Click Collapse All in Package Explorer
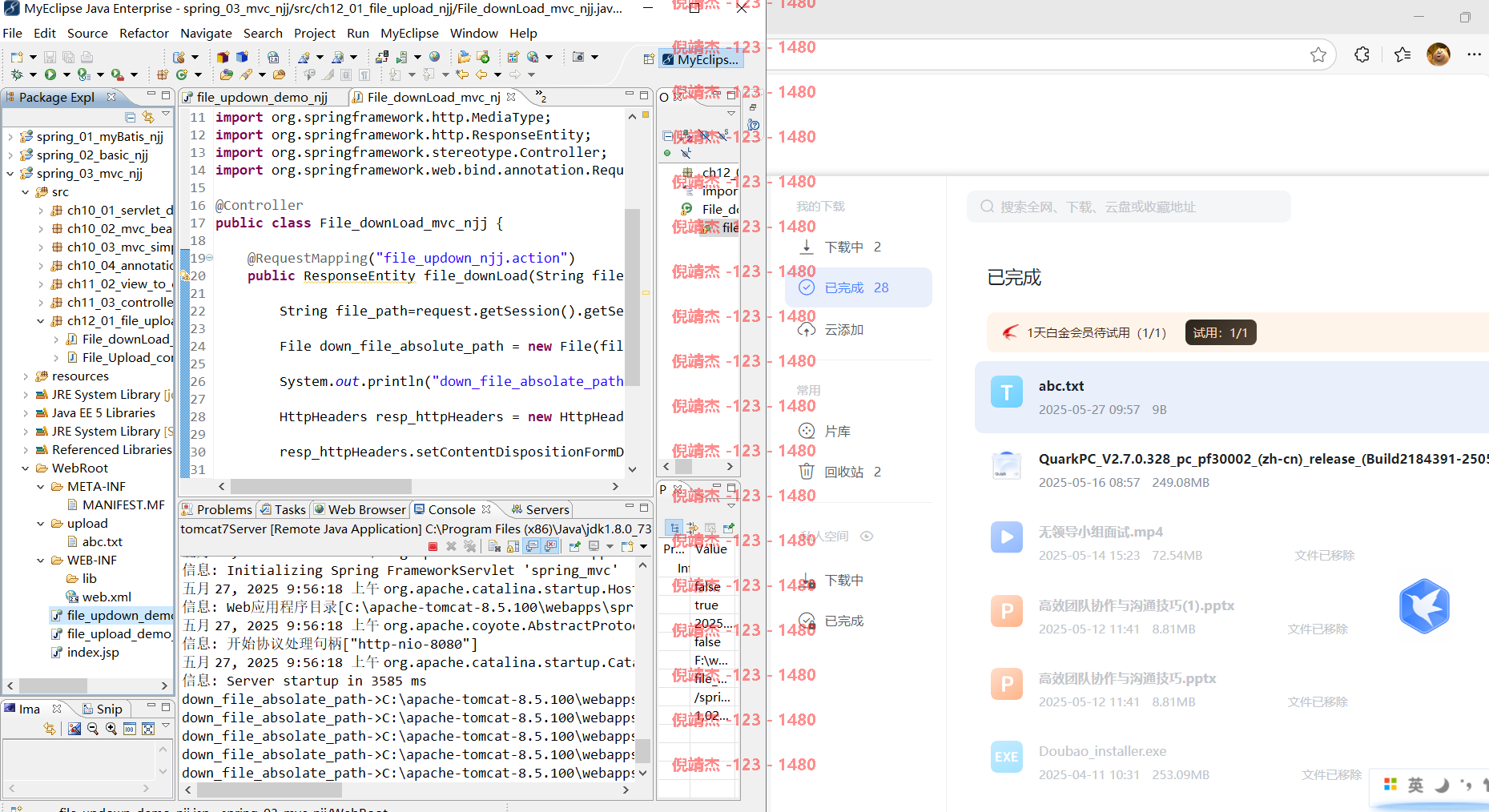This screenshot has height=812, width=1489. pyautogui.click(x=131, y=117)
